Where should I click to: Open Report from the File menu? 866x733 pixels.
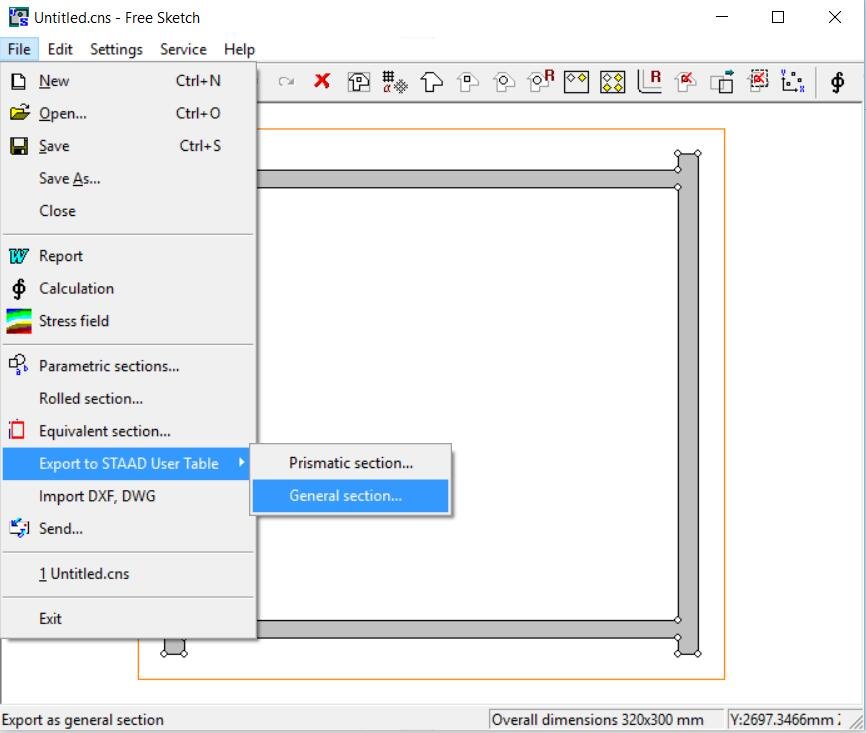[129, 256]
